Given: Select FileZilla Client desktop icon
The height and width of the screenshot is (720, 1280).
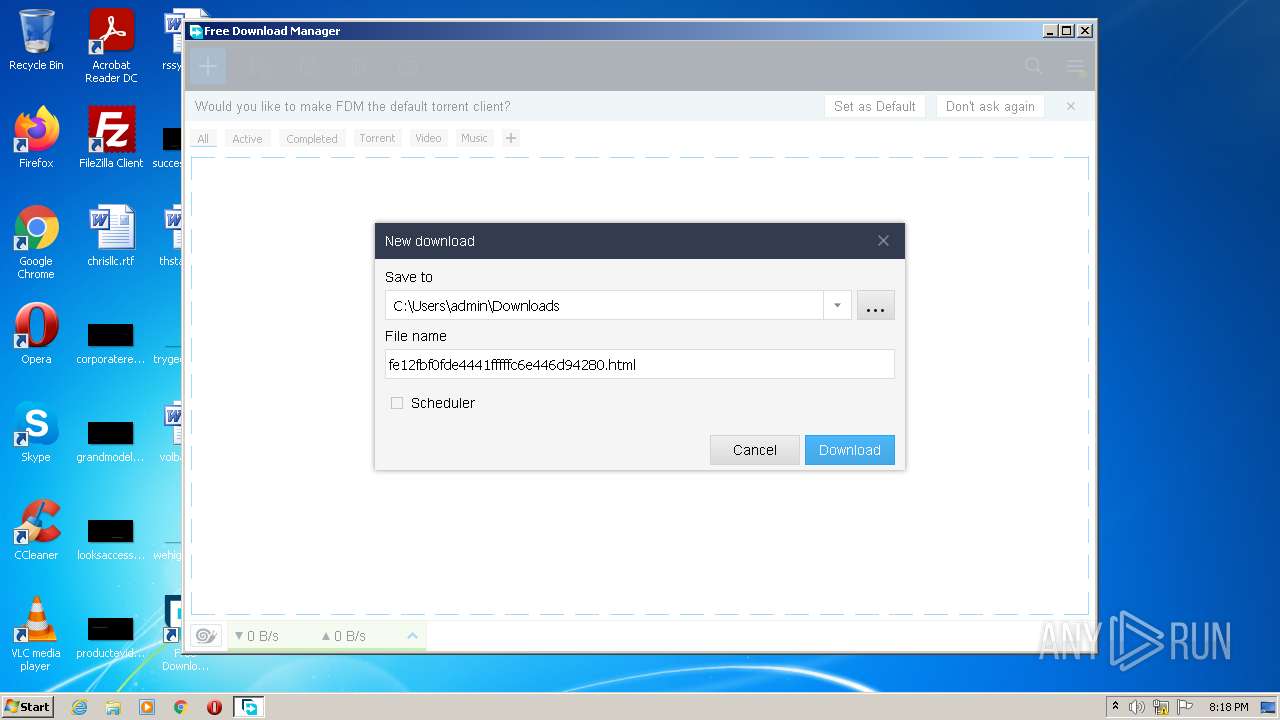Looking at the screenshot, I should [x=111, y=137].
